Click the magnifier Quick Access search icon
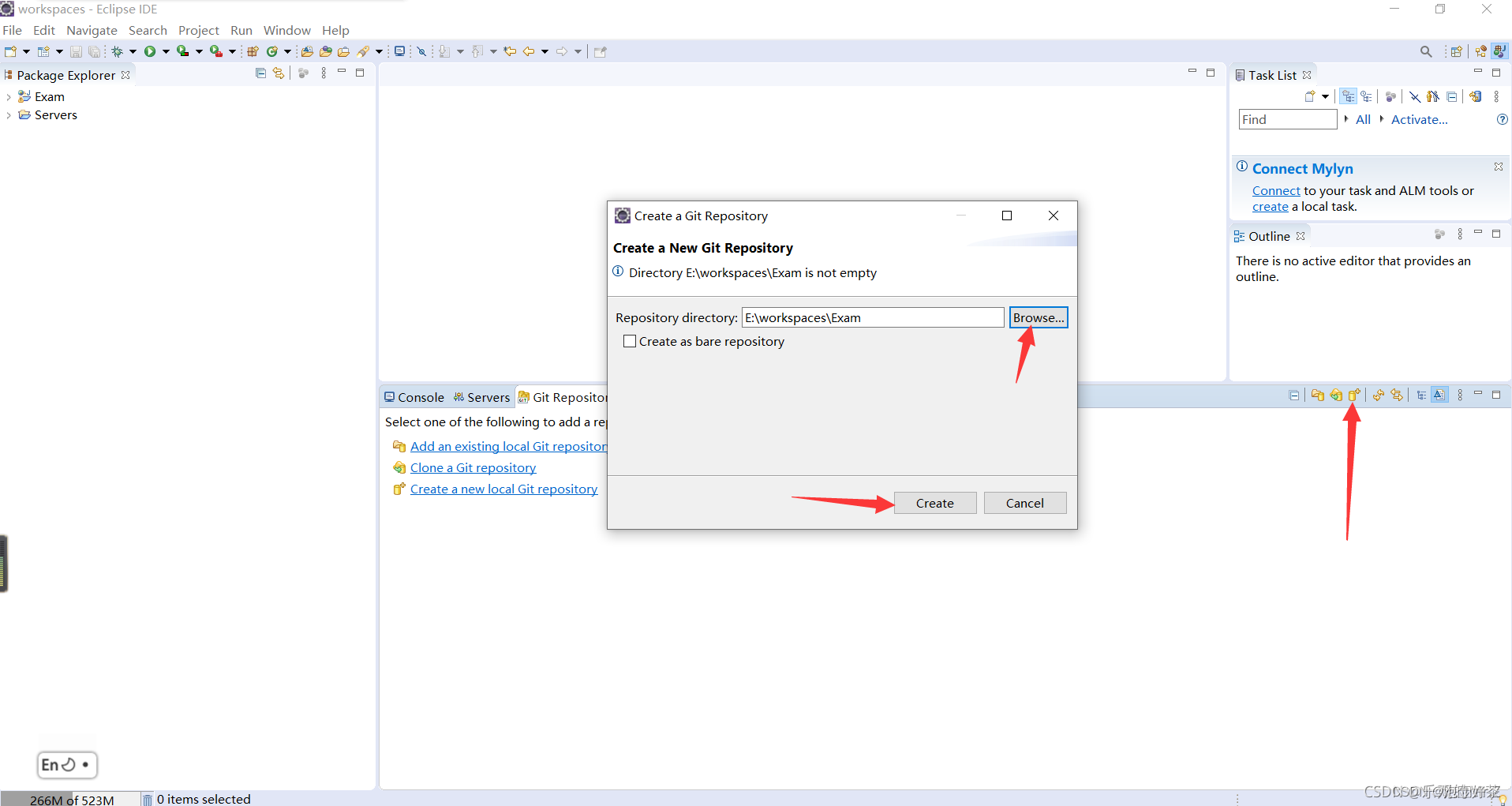This screenshot has height=806, width=1512. 1426,51
